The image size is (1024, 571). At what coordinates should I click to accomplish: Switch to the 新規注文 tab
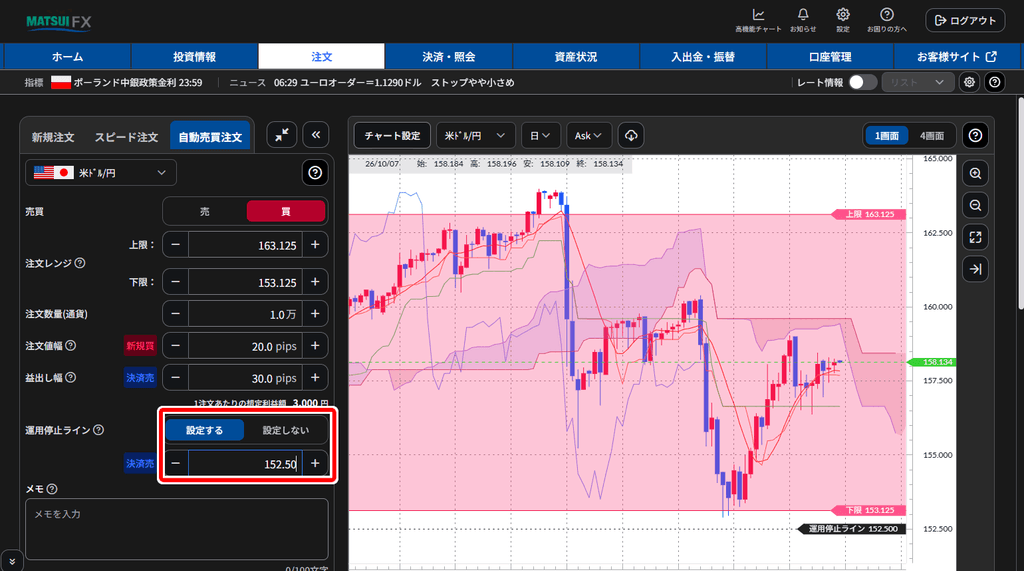(53, 137)
